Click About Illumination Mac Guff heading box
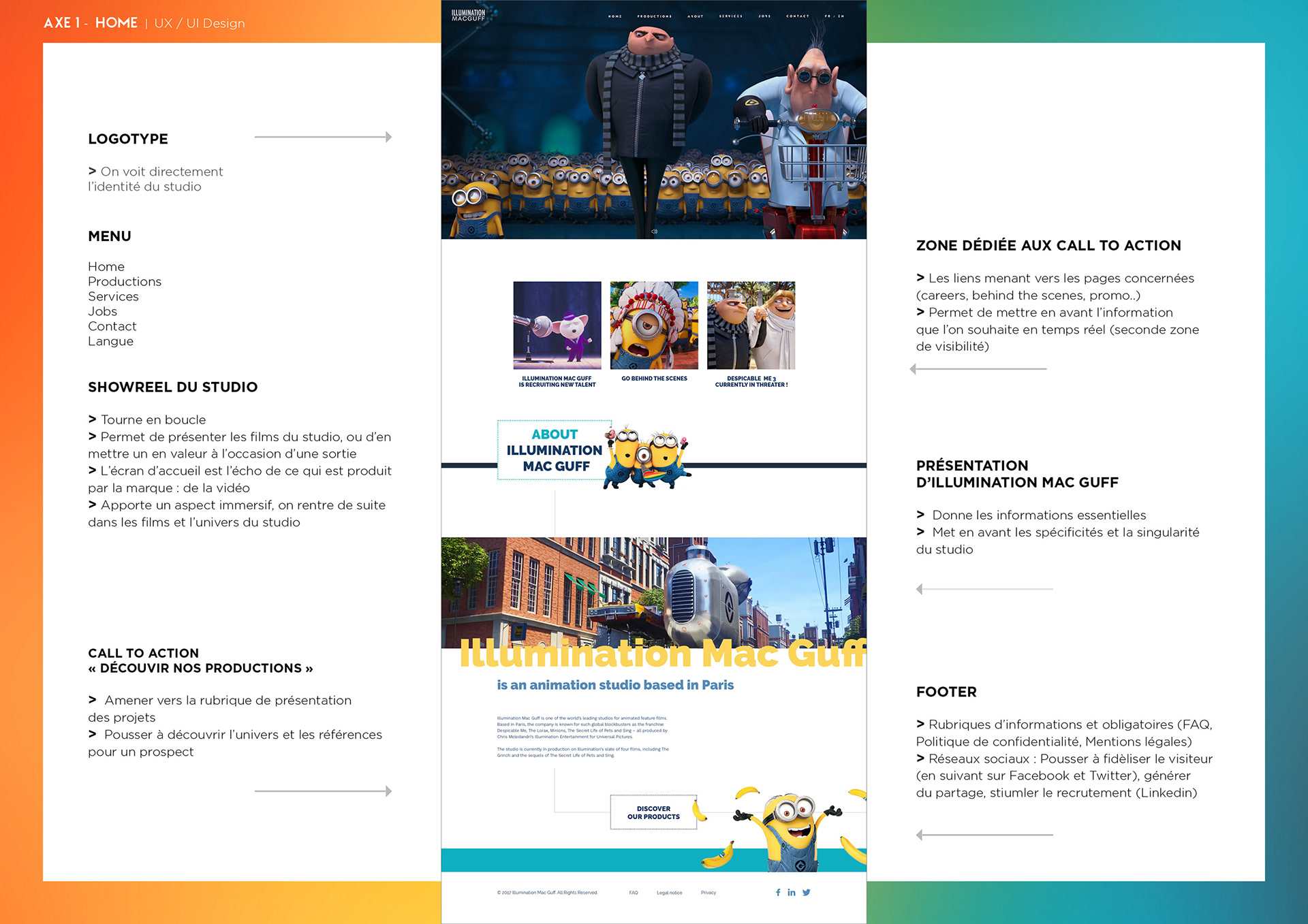 [x=555, y=450]
